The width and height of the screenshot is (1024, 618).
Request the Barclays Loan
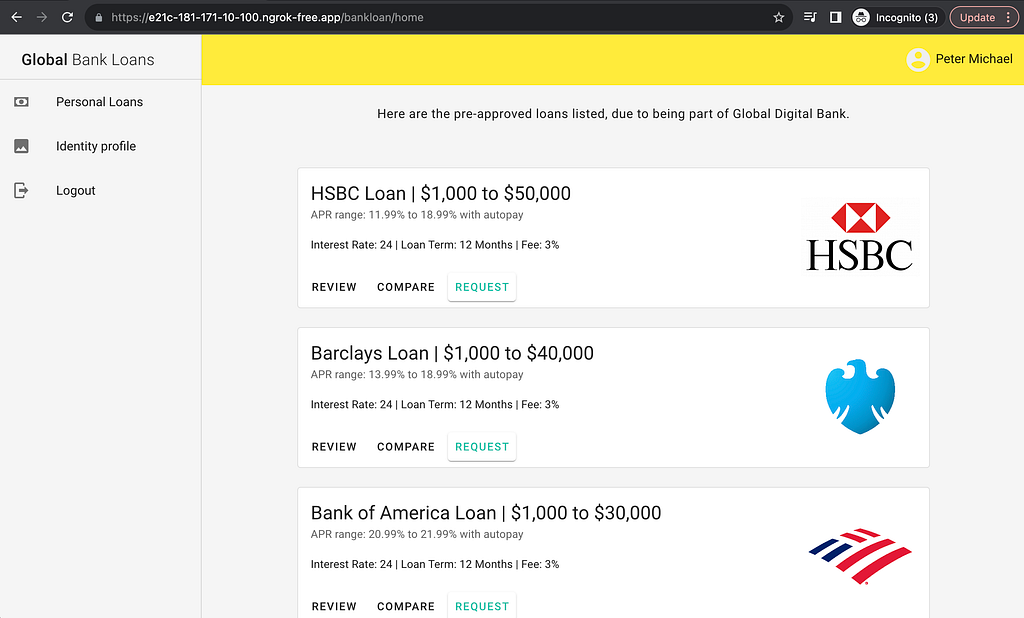482,447
